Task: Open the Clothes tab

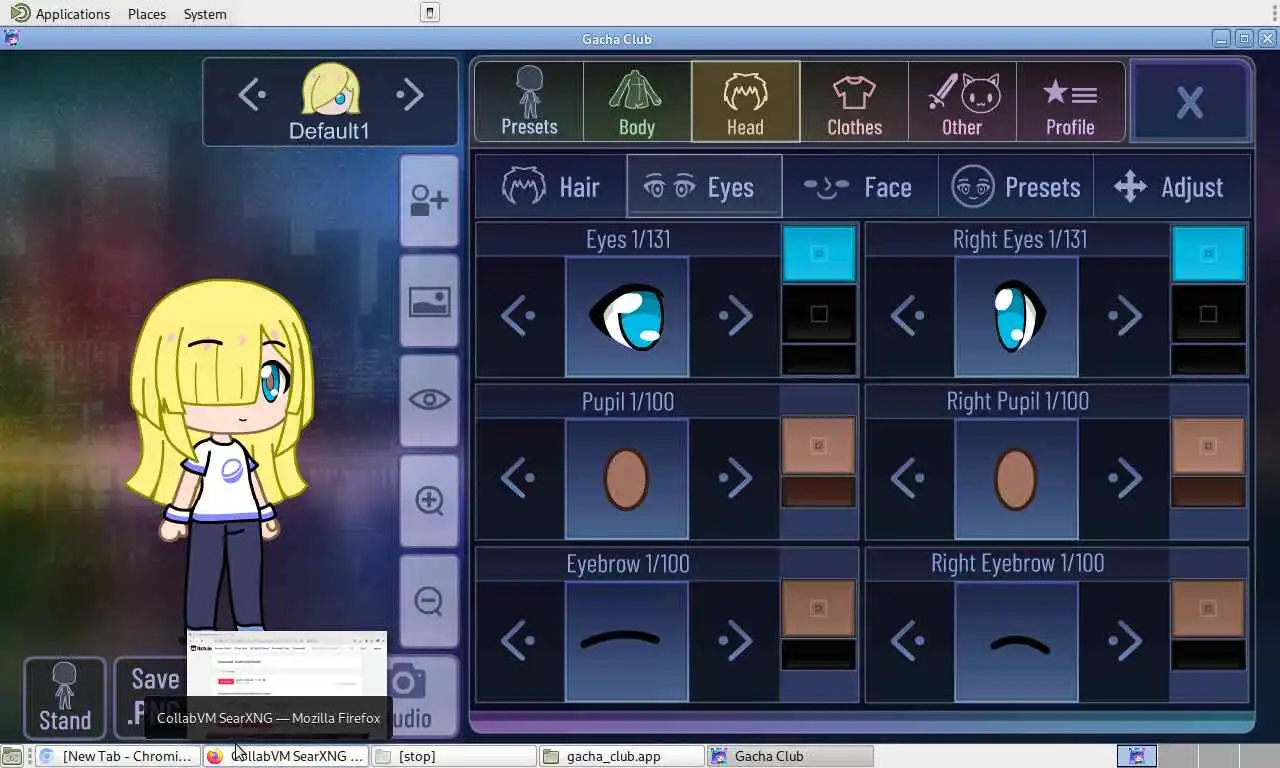Action: (854, 101)
